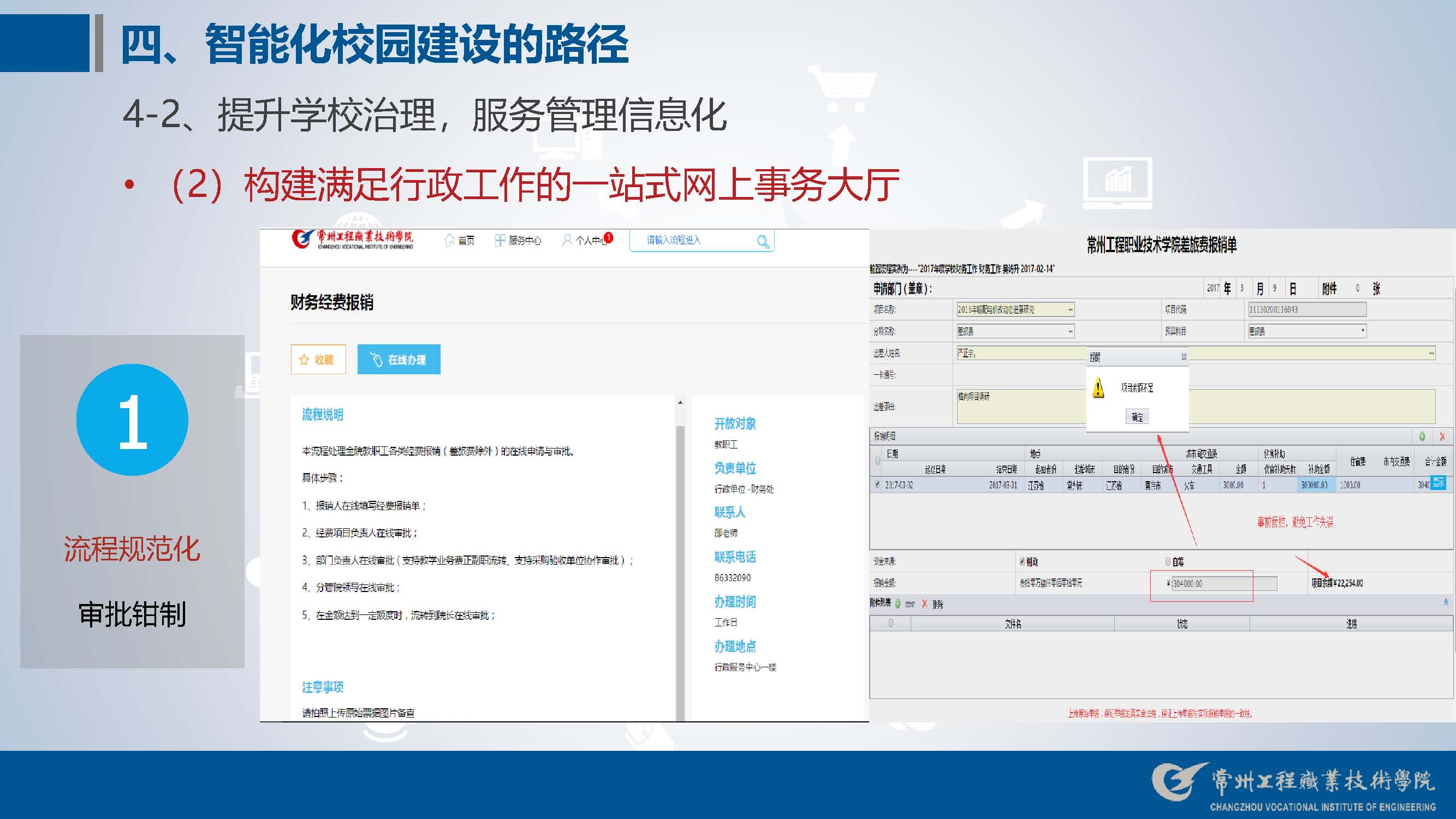
Task: Click the search magnifier icon
Action: point(763,242)
